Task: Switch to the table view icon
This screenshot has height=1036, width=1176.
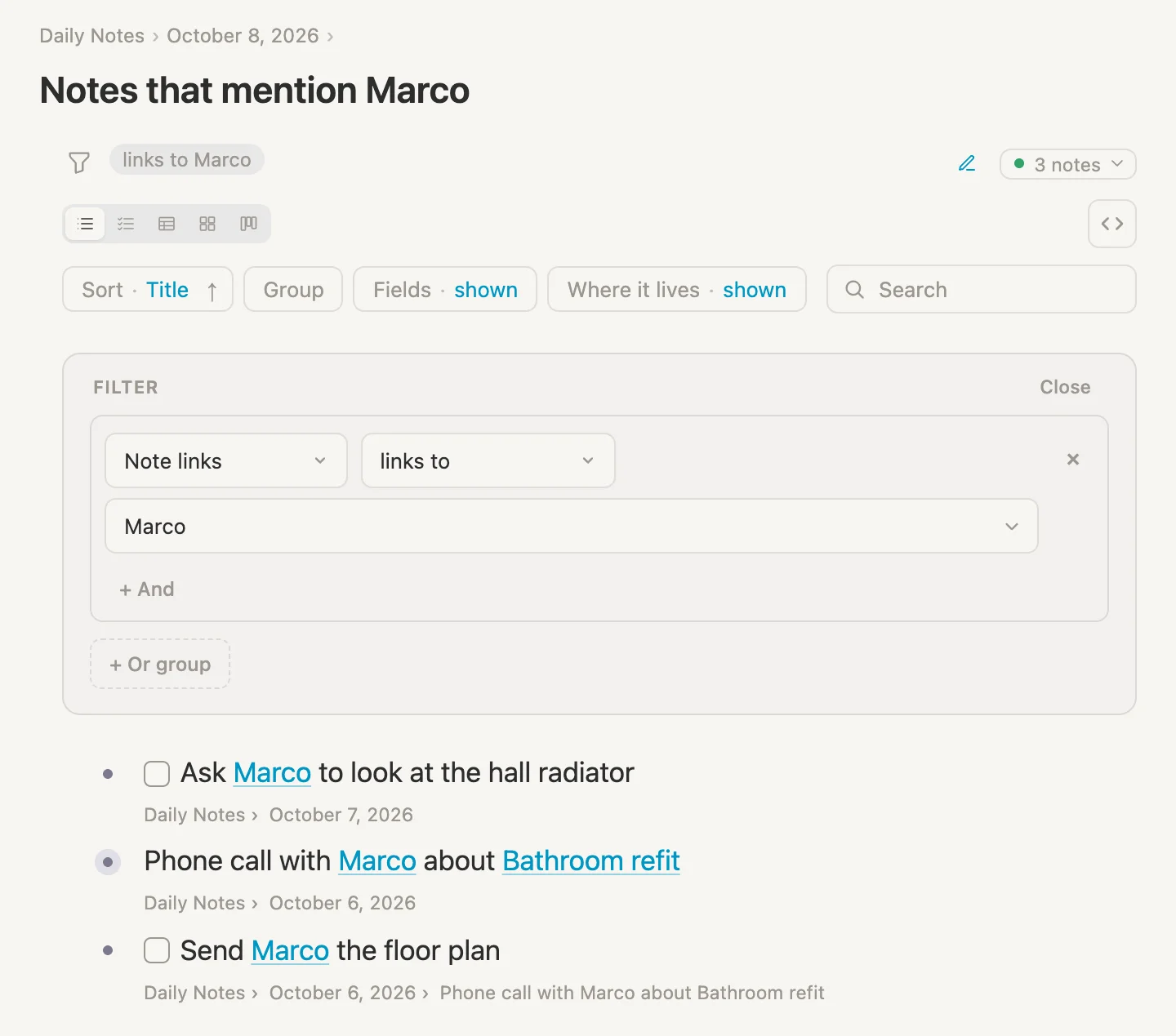Action: (167, 224)
